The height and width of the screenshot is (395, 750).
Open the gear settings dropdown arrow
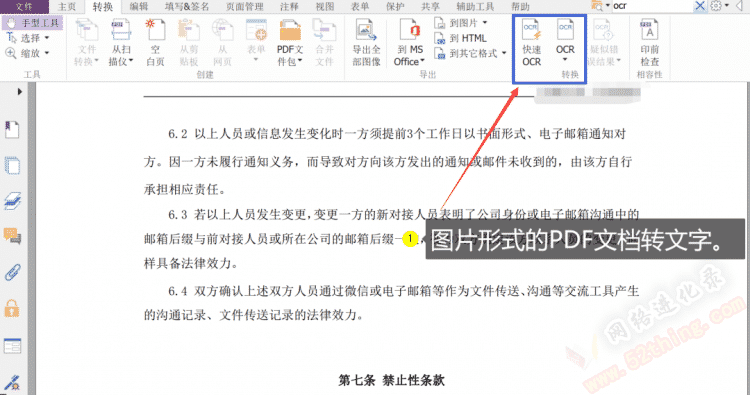point(726,6)
